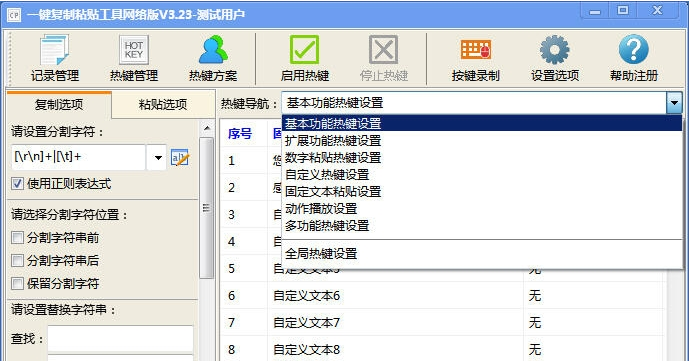The image size is (693, 361).
Task: Select 动作播放设置 from list
Action: coord(482,209)
